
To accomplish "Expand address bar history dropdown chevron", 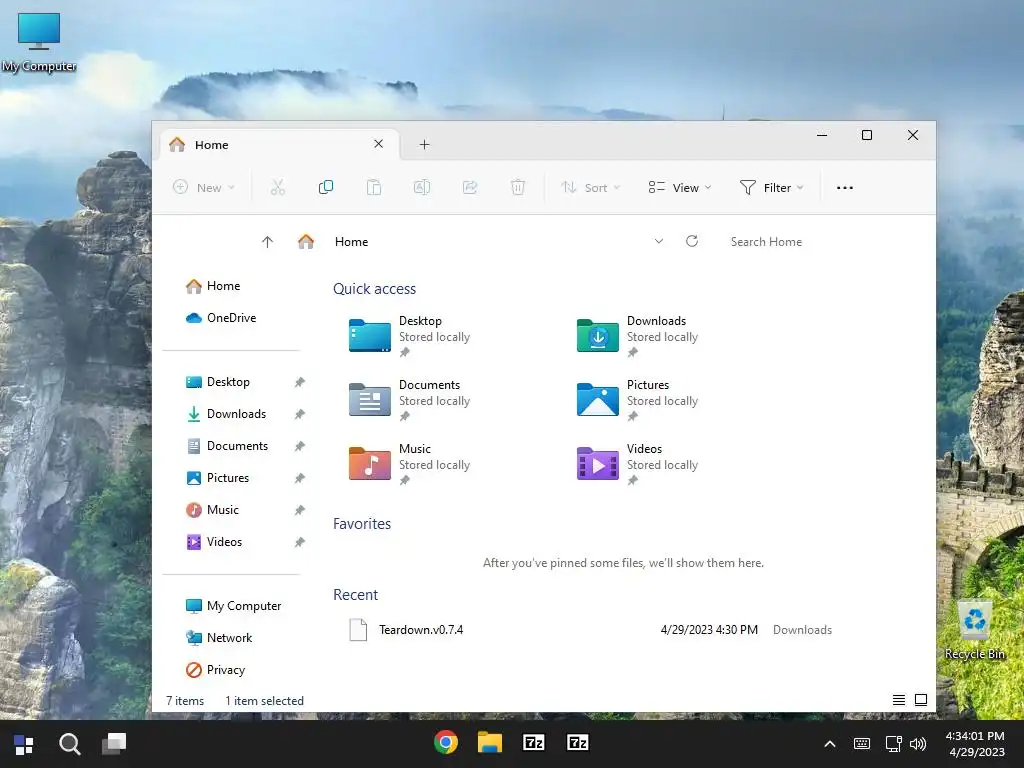I will [x=659, y=241].
